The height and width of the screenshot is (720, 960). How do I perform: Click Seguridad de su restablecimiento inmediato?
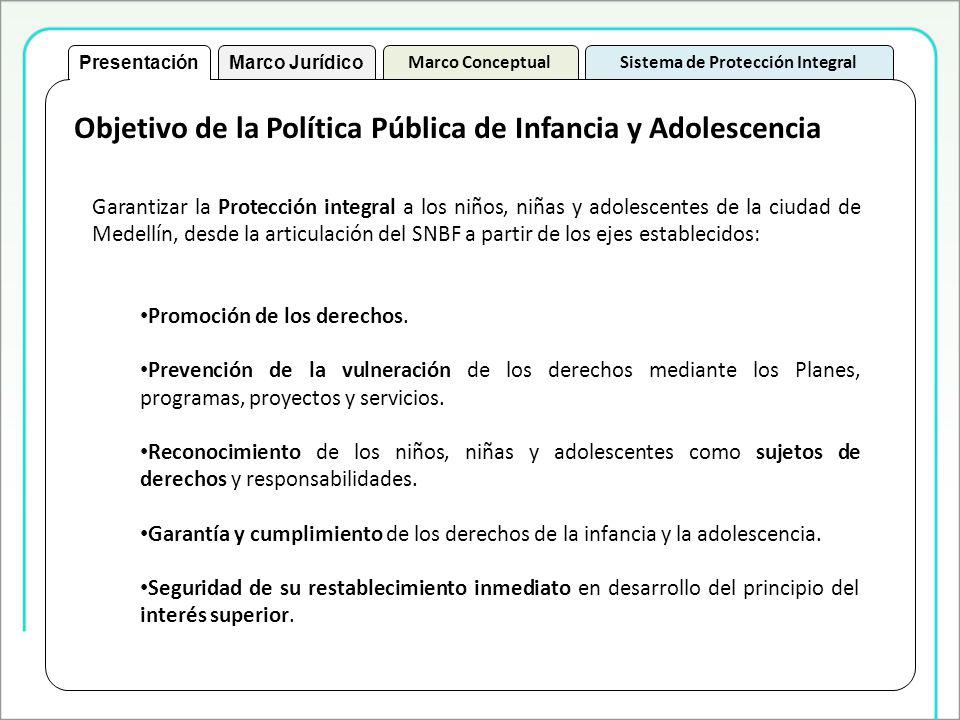point(359,588)
